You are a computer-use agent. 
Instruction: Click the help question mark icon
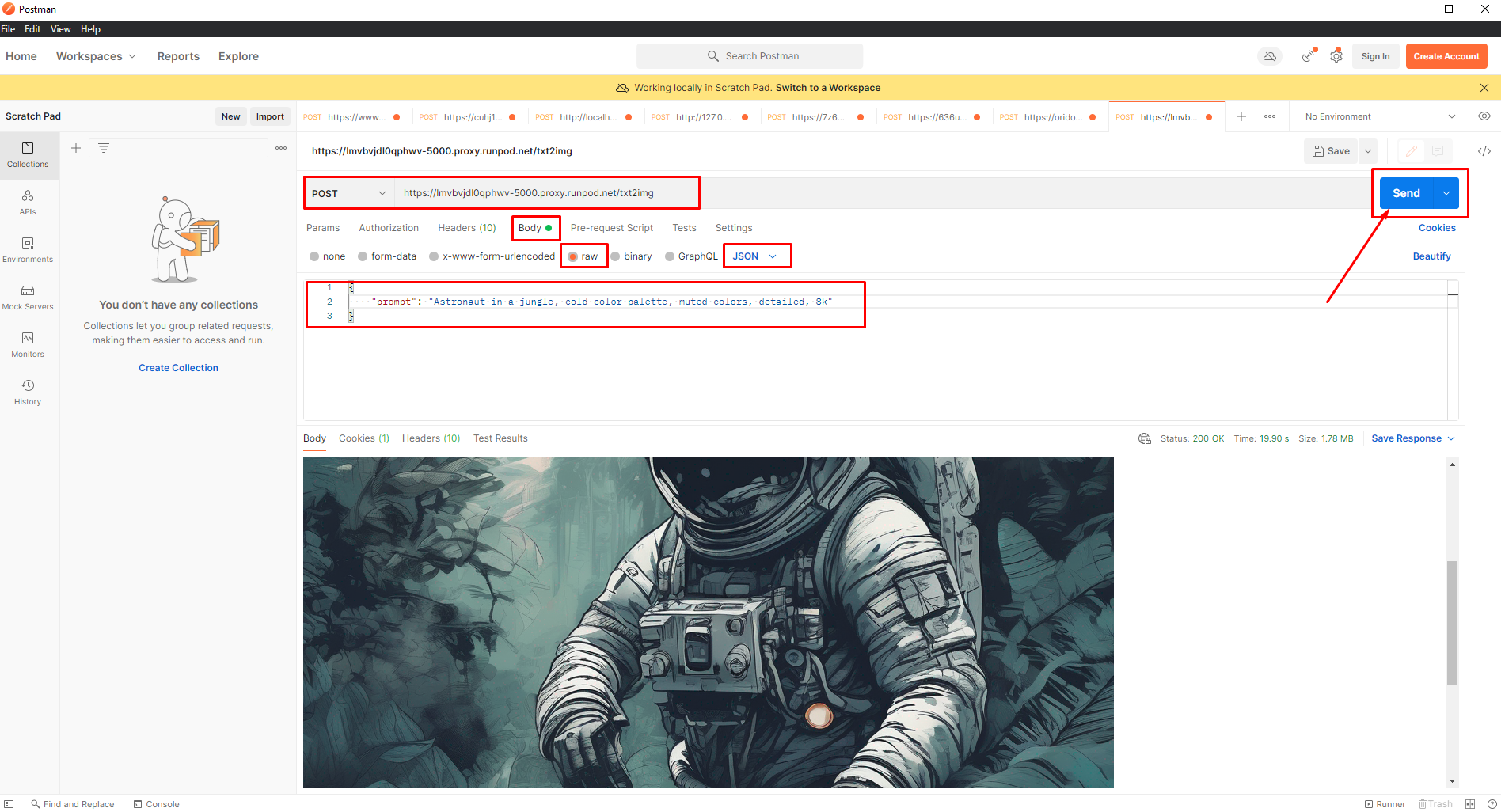pos(1492,804)
